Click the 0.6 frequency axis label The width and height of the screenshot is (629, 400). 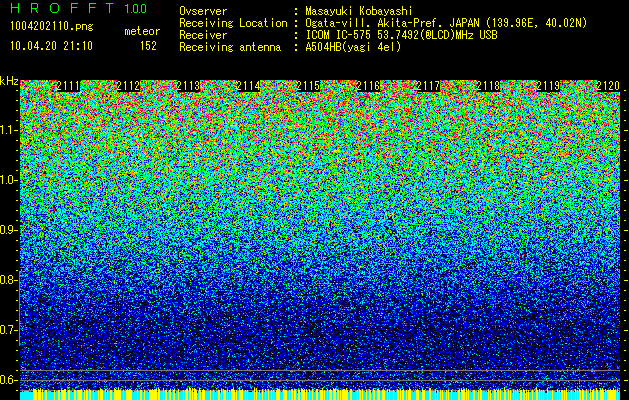point(7,380)
